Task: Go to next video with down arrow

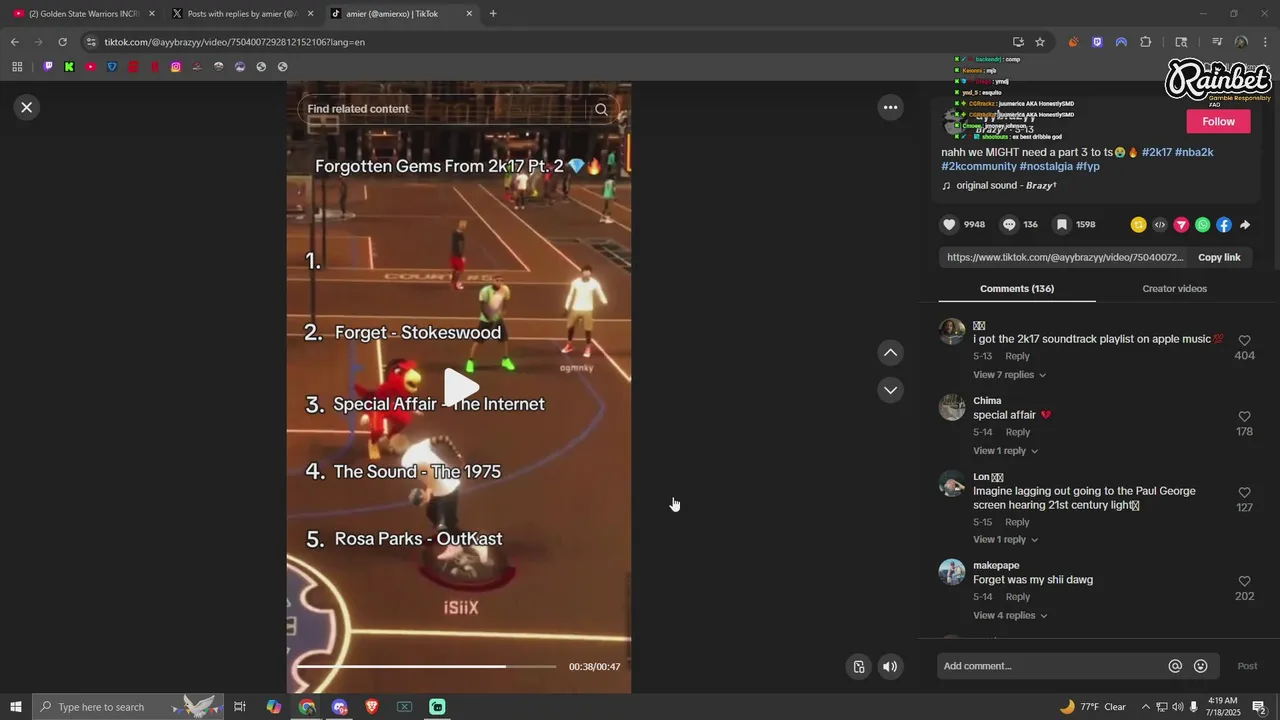Action: pyautogui.click(x=890, y=390)
